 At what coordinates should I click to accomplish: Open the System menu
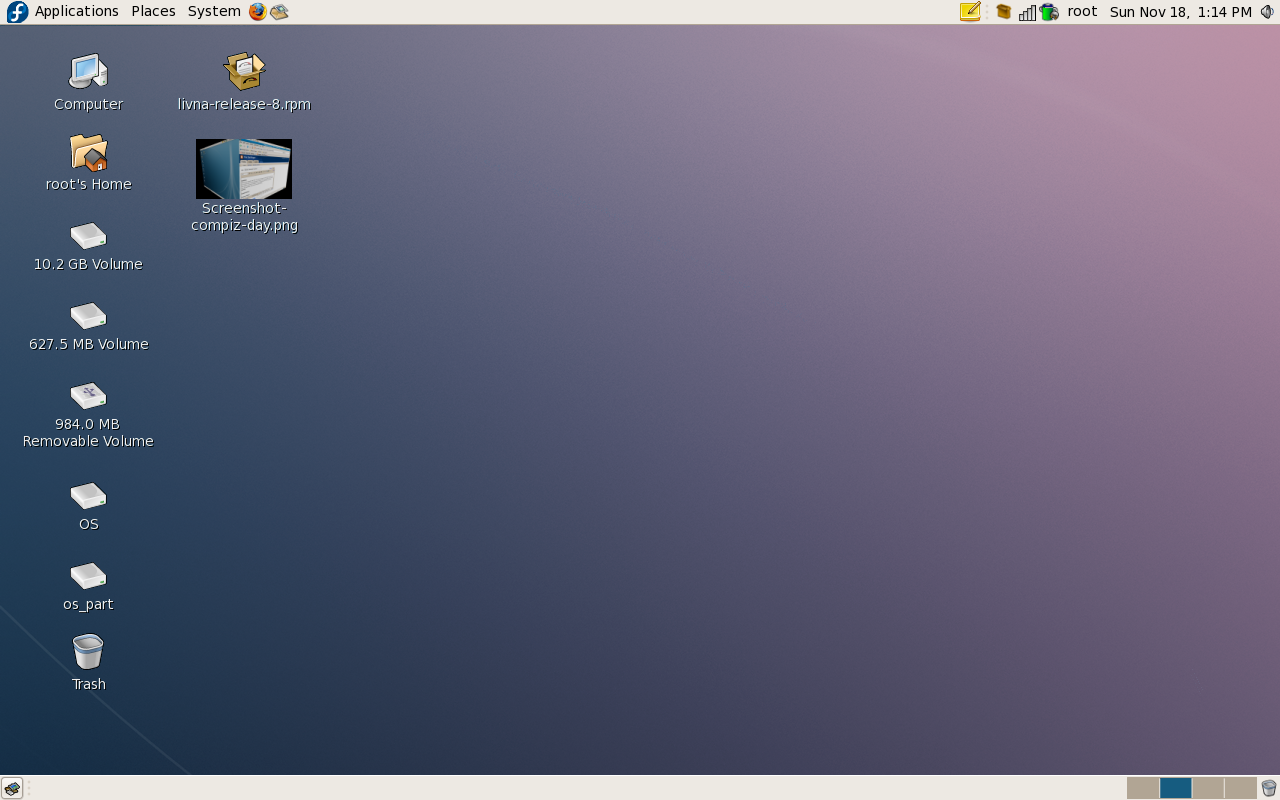click(214, 11)
